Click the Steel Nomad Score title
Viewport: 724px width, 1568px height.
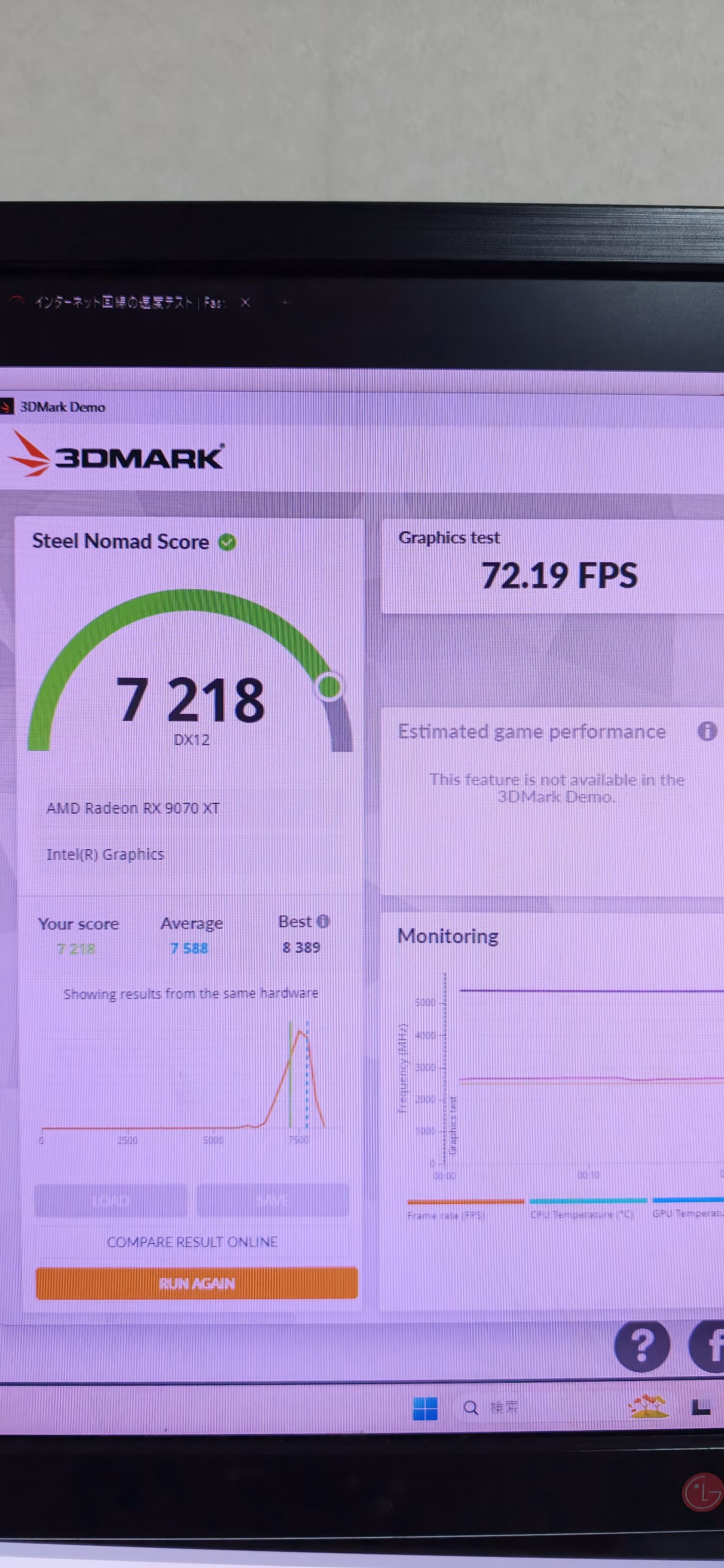point(121,541)
